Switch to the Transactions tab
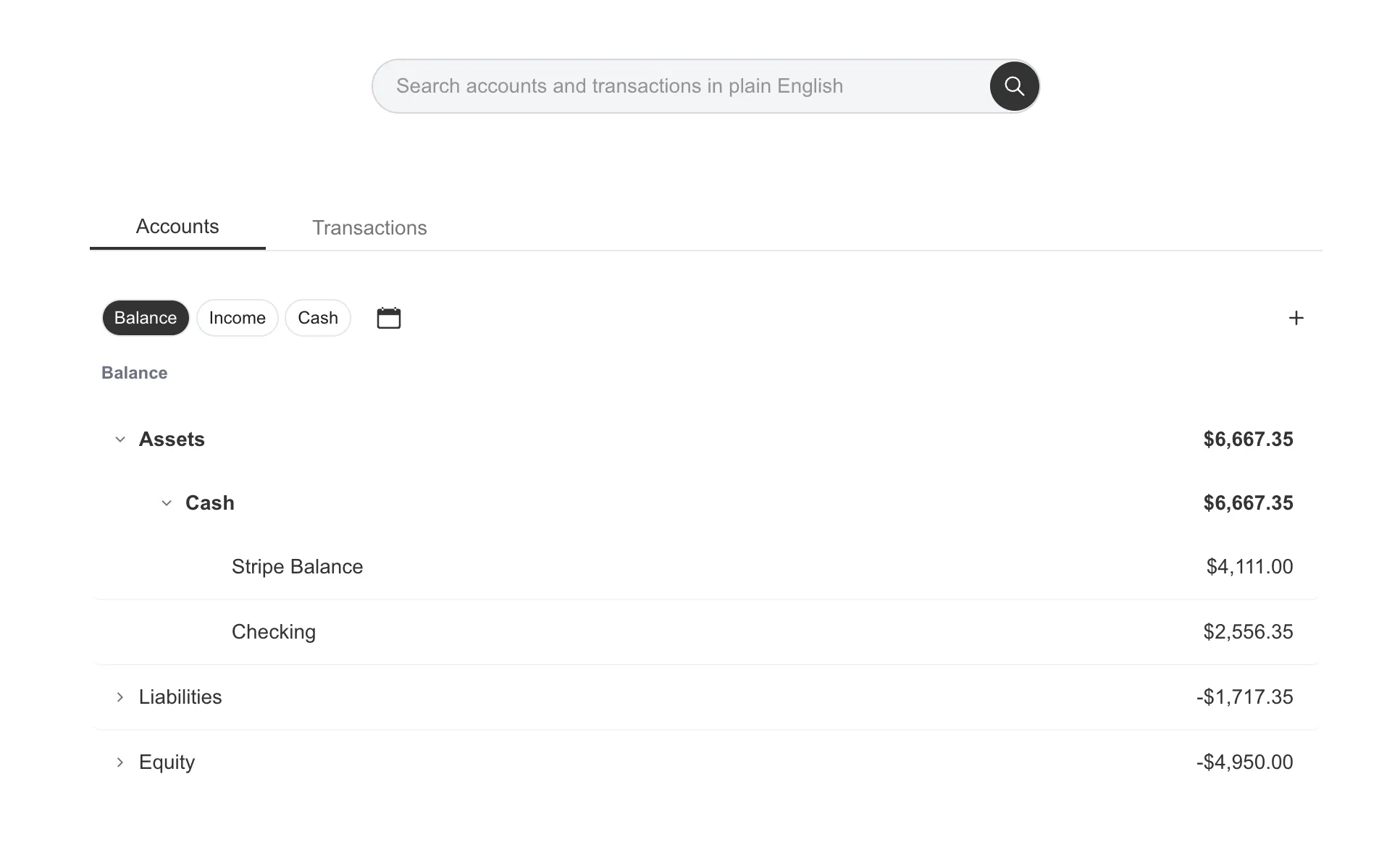Image resolution: width=1400 pixels, height=850 pixels. point(369,228)
